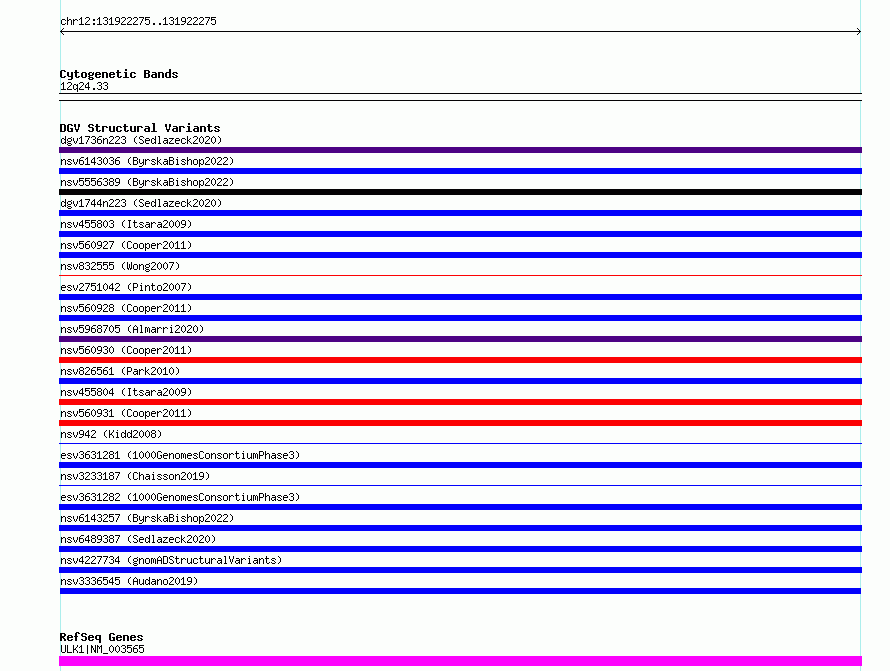Click the blue bar under nsv4227734
The height and width of the screenshot is (671, 890).
460,570
